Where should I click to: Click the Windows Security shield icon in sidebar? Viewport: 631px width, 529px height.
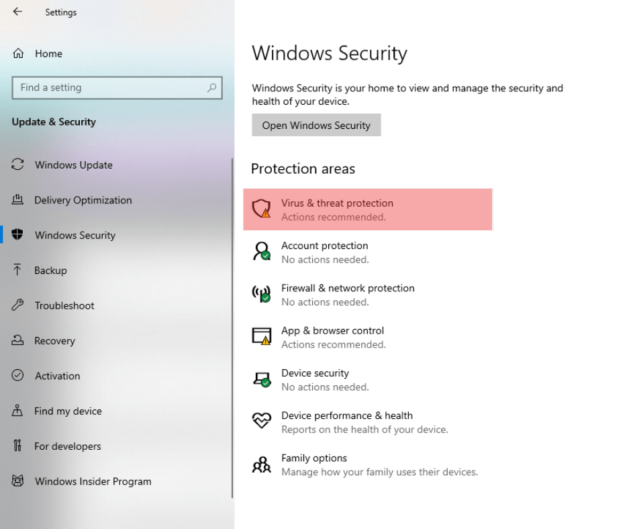point(17,235)
